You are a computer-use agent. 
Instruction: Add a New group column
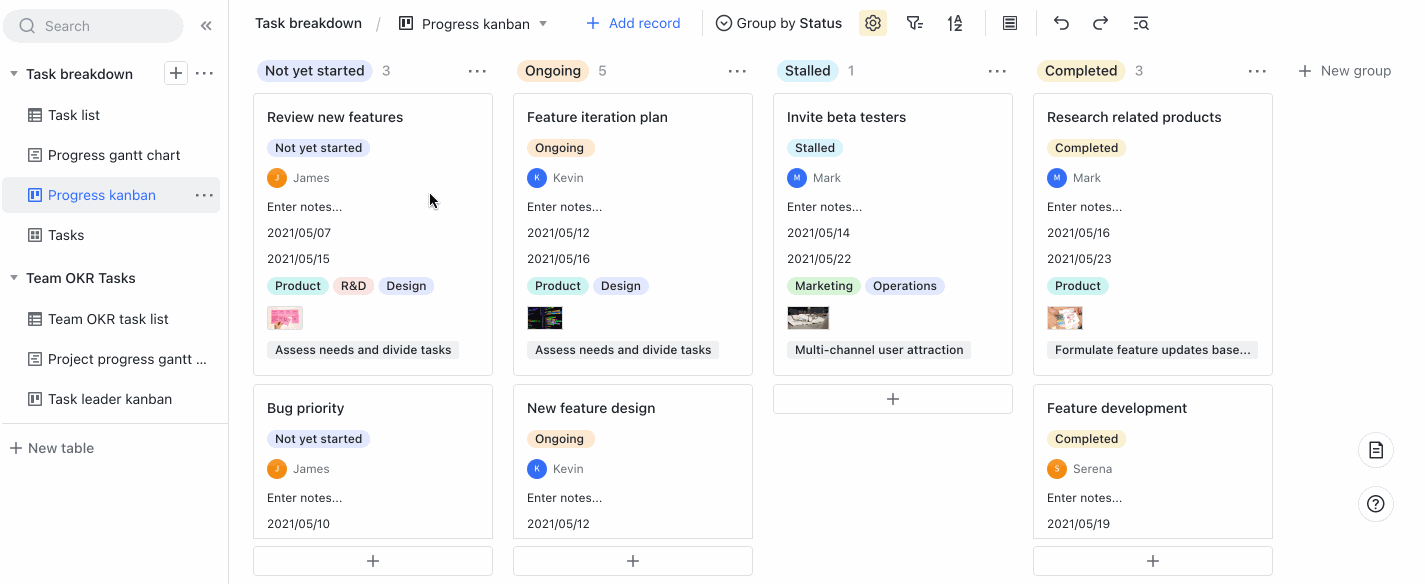click(x=1344, y=71)
